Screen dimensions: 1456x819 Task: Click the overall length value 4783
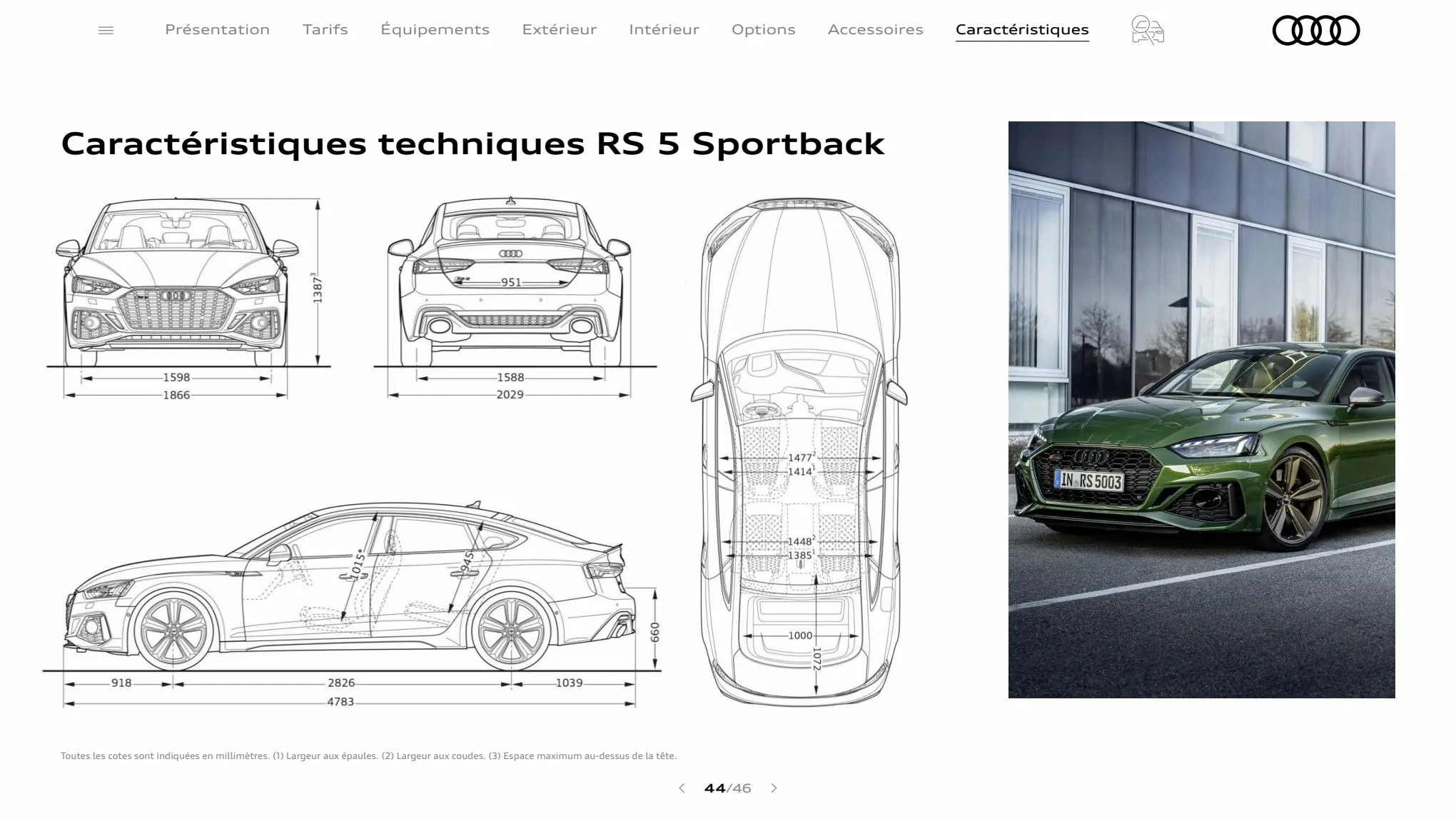[x=340, y=702]
